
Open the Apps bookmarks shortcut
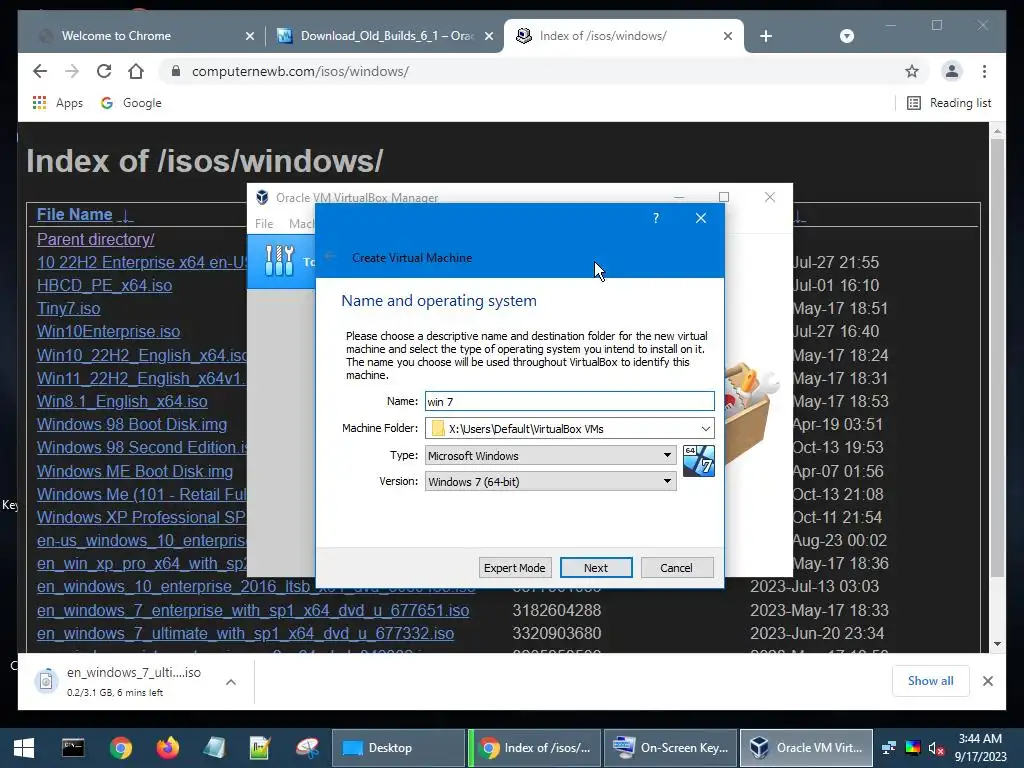tap(57, 103)
